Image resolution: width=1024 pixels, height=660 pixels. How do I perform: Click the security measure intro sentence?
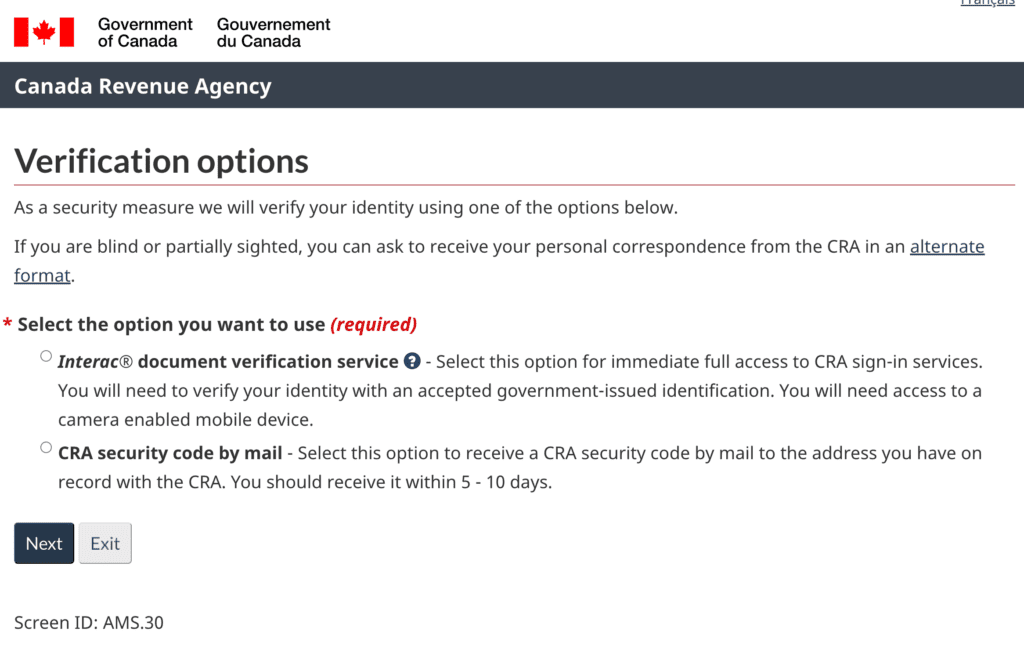[346, 208]
